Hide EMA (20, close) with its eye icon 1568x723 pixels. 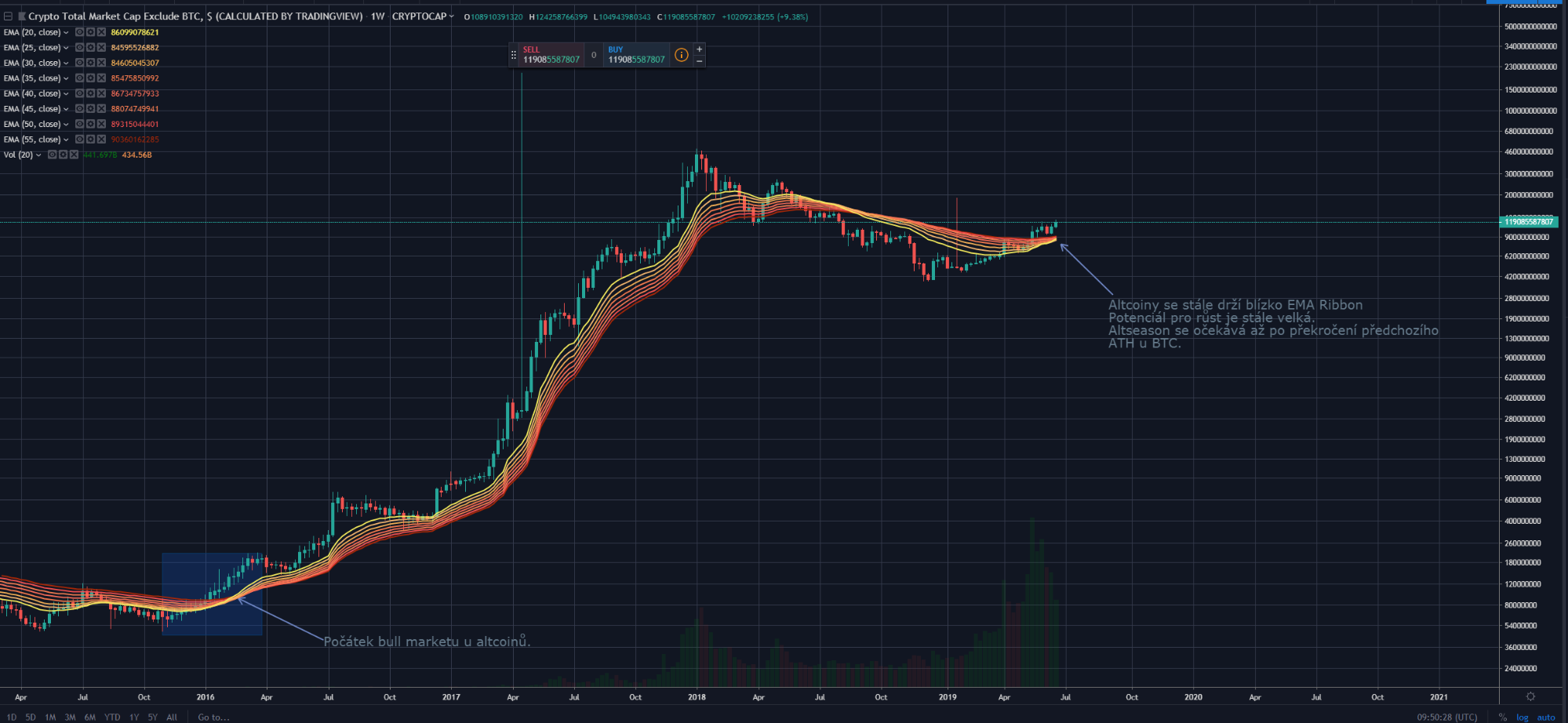click(79, 32)
